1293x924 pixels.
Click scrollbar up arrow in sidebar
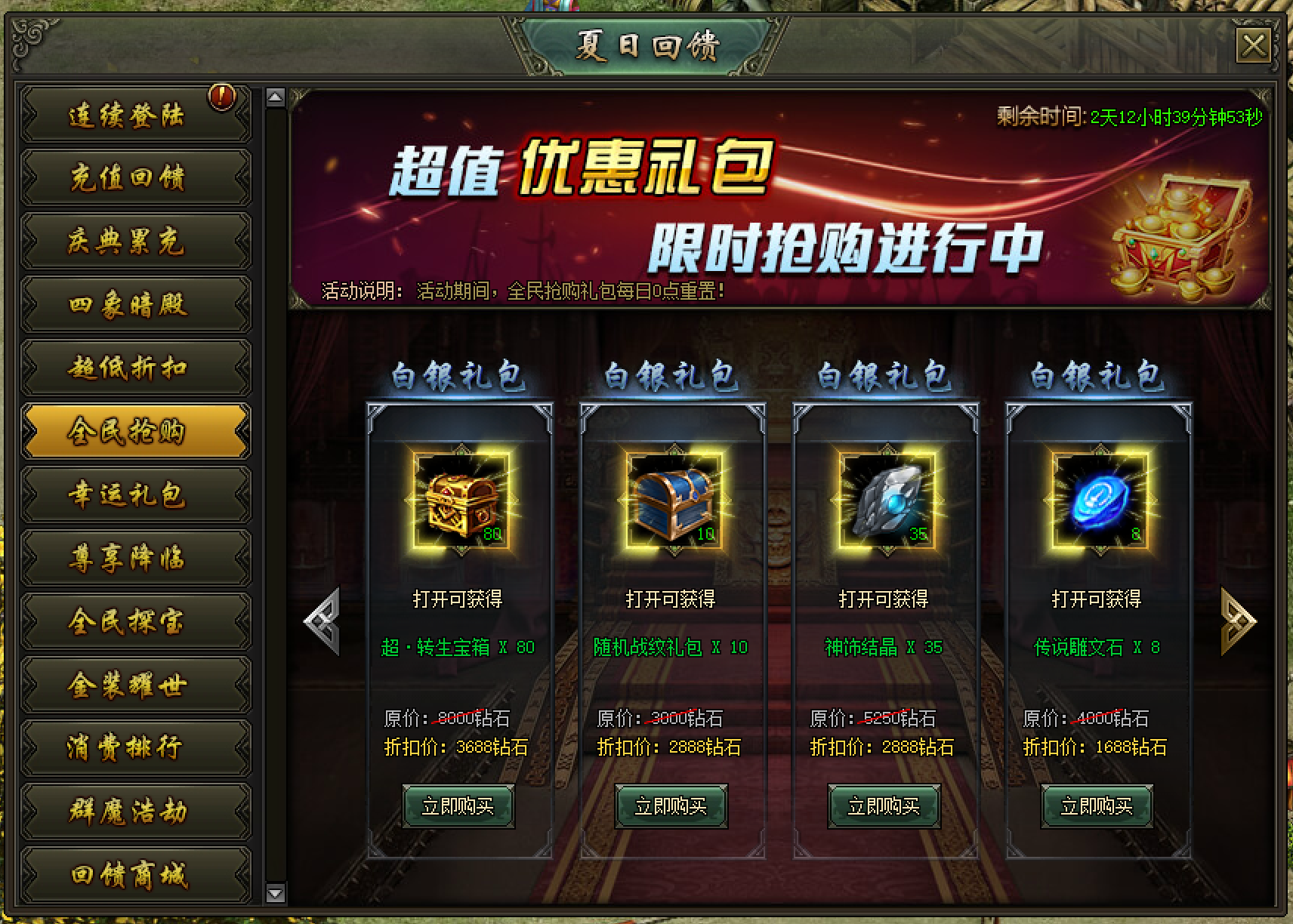(x=276, y=97)
